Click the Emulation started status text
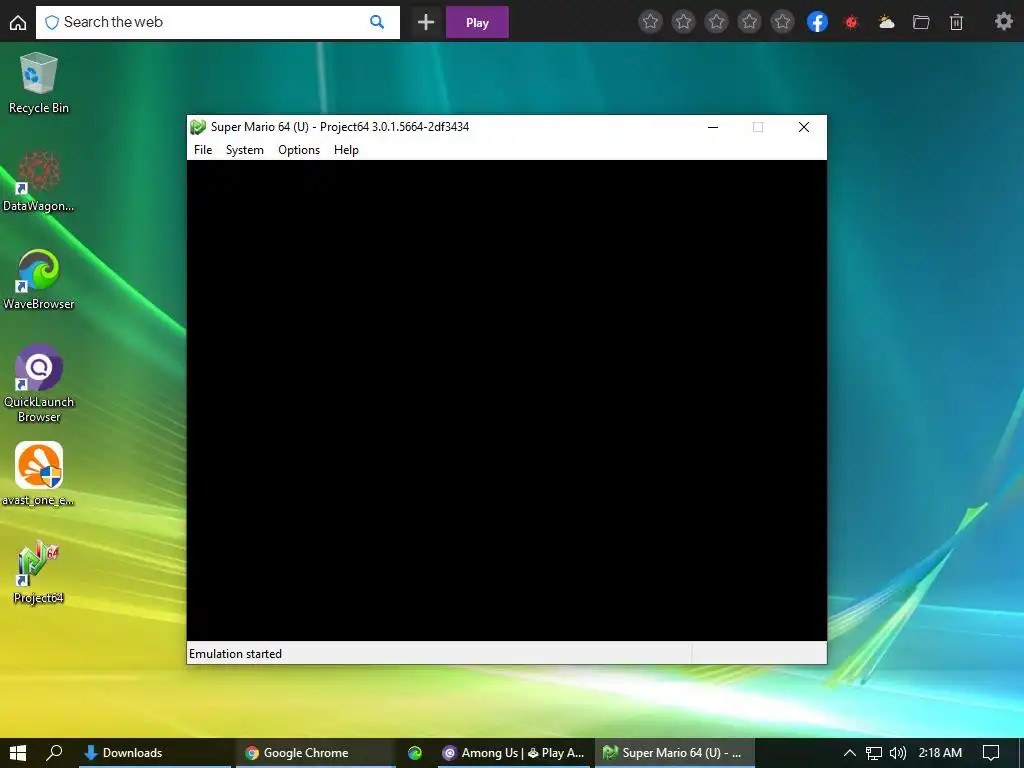This screenshot has height=768, width=1024. pyautogui.click(x=235, y=654)
